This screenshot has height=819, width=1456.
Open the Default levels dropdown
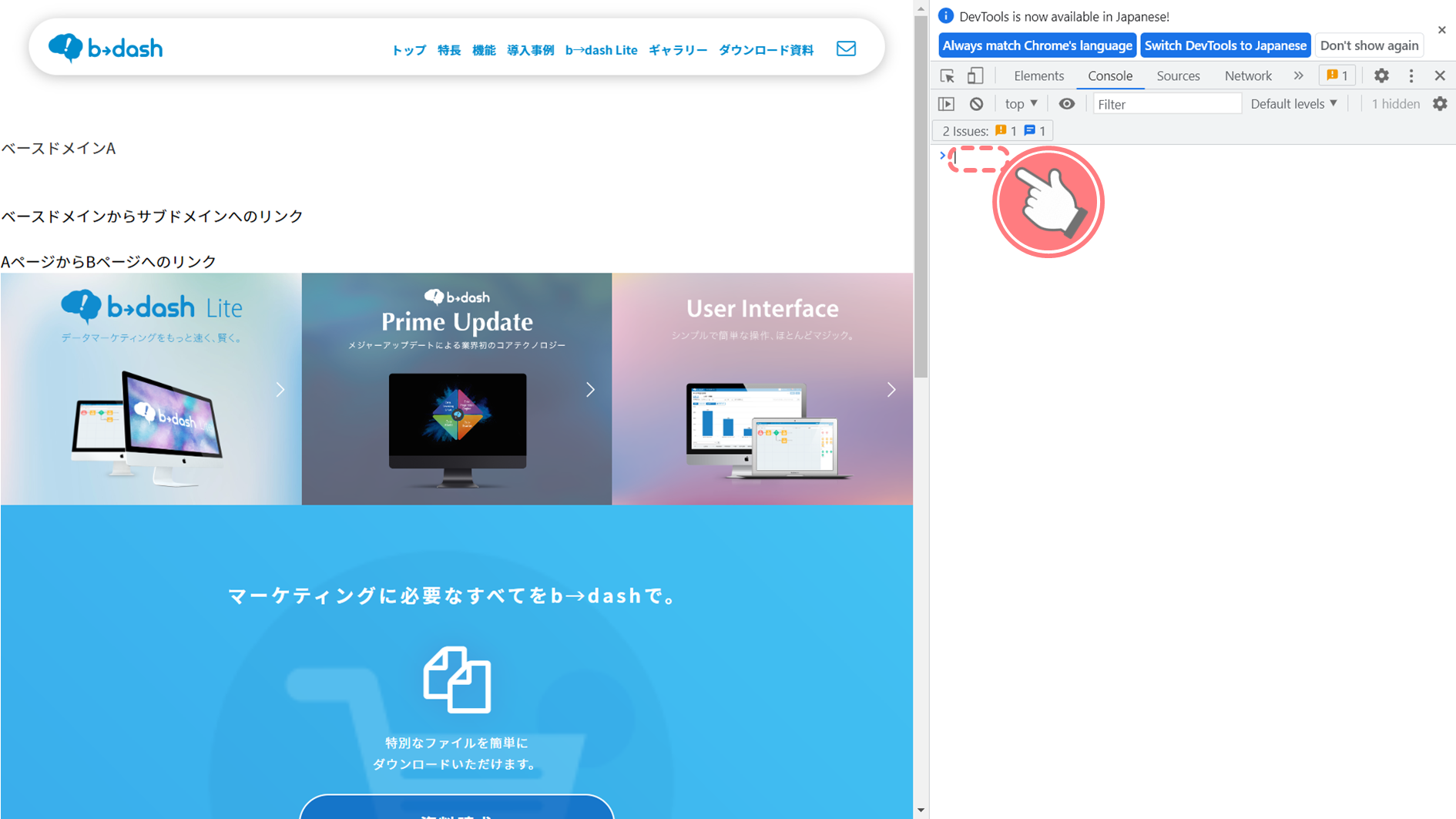[1293, 104]
